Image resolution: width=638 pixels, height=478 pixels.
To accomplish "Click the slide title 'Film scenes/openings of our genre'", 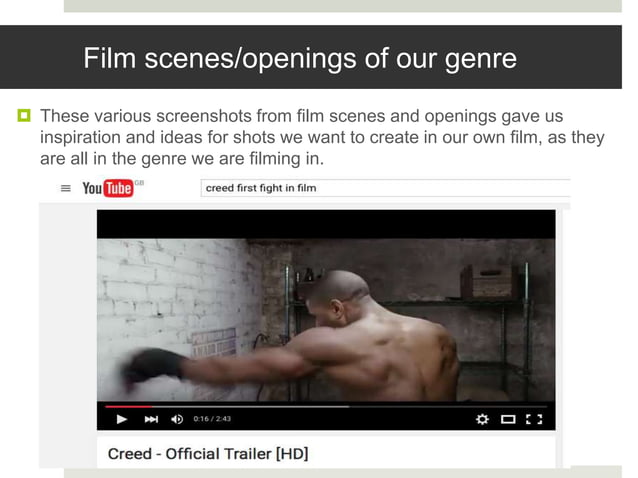I will coord(300,58).
